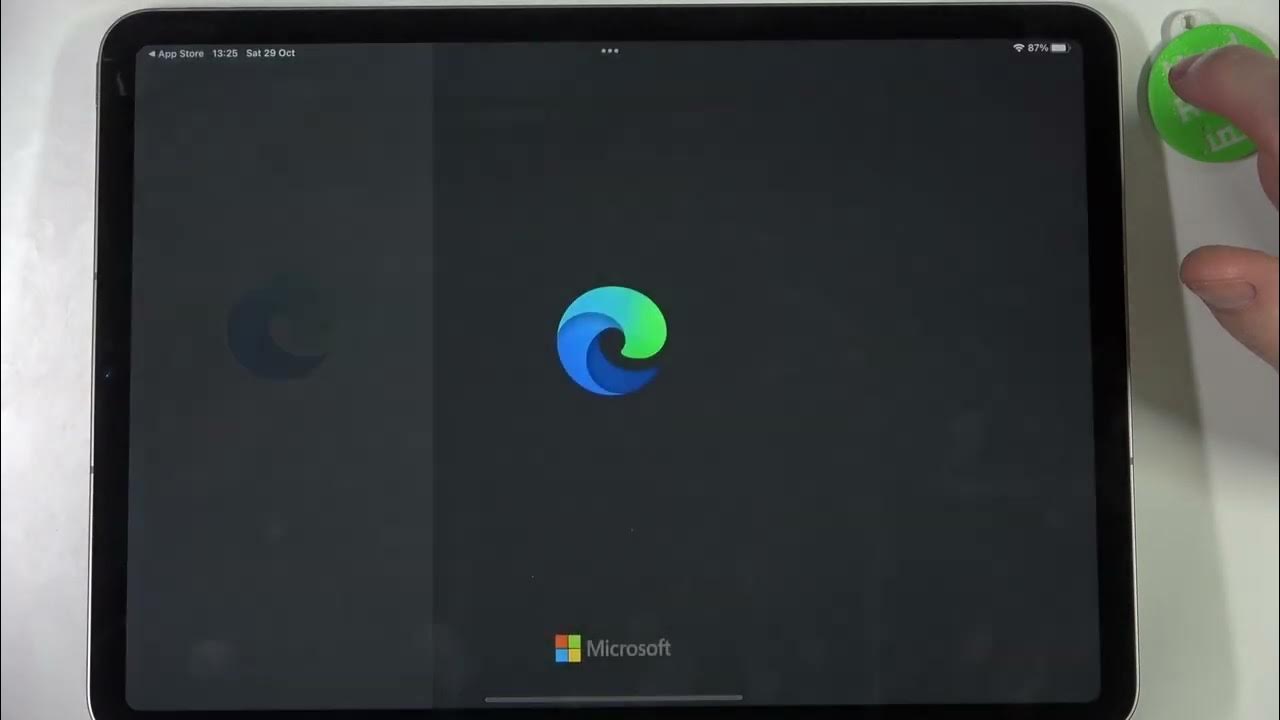Return to App Store via status bar
The width and height of the screenshot is (1280, 720).
click(181, 53)
